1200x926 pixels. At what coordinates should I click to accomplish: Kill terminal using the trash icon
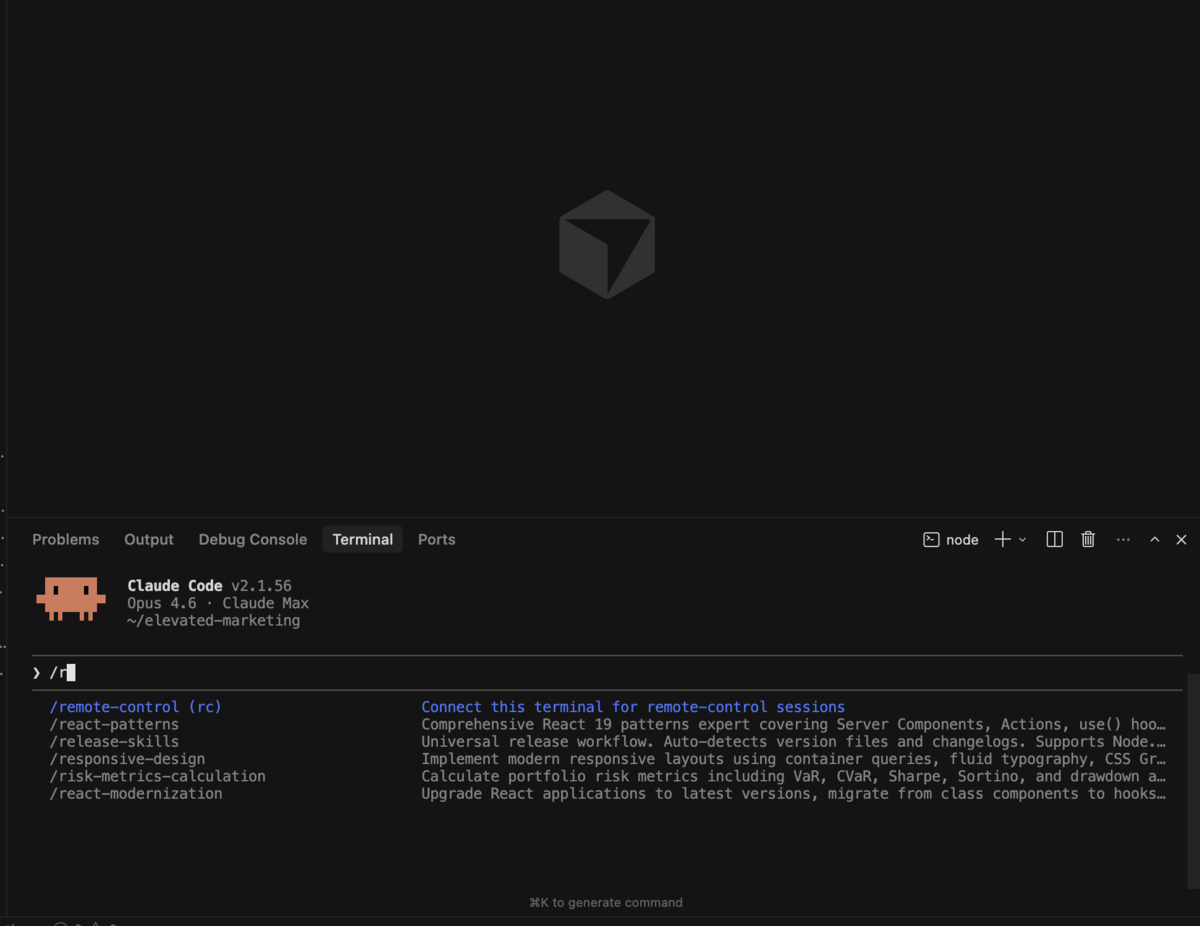point(1088,540)
